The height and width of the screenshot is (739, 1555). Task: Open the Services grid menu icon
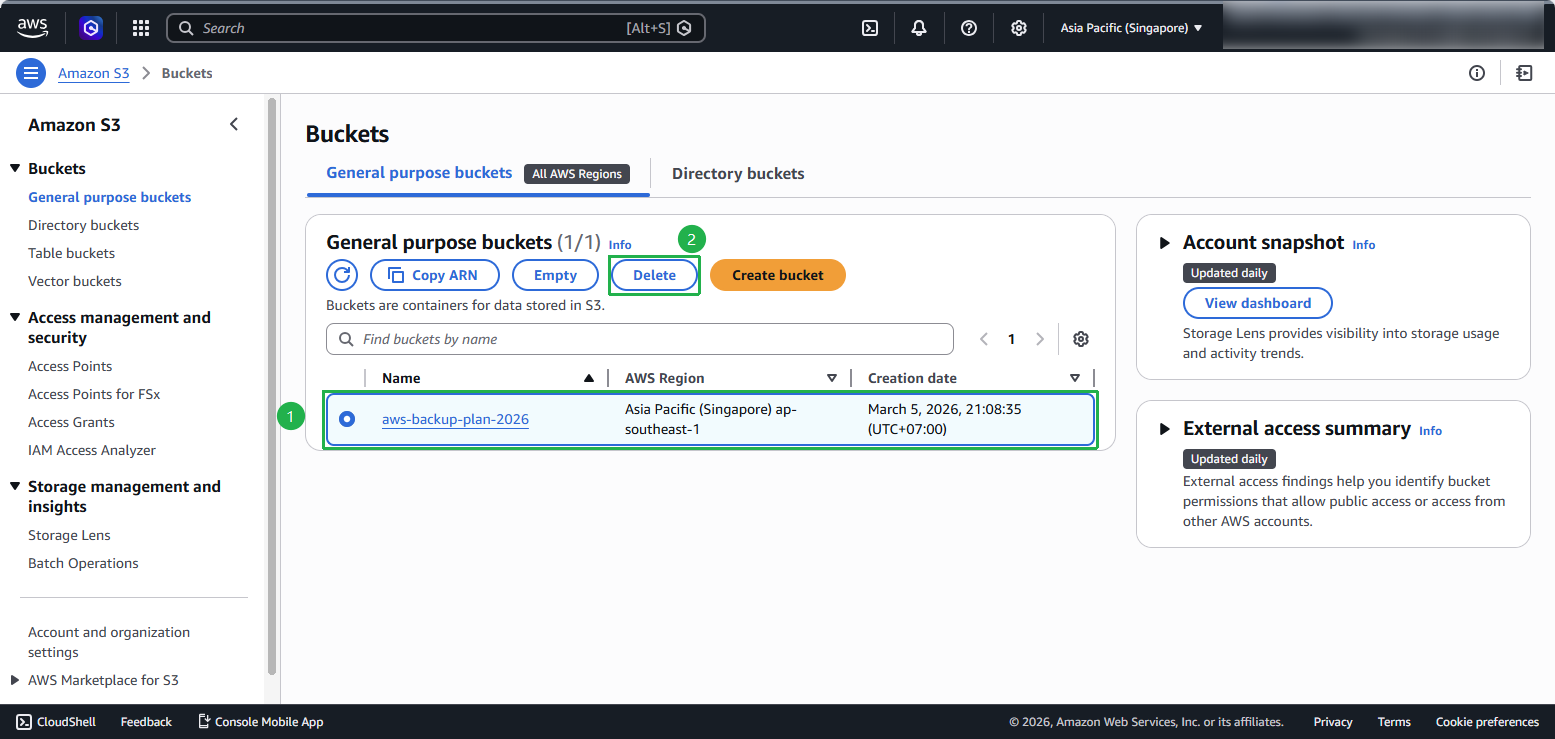tap(141, 28)
